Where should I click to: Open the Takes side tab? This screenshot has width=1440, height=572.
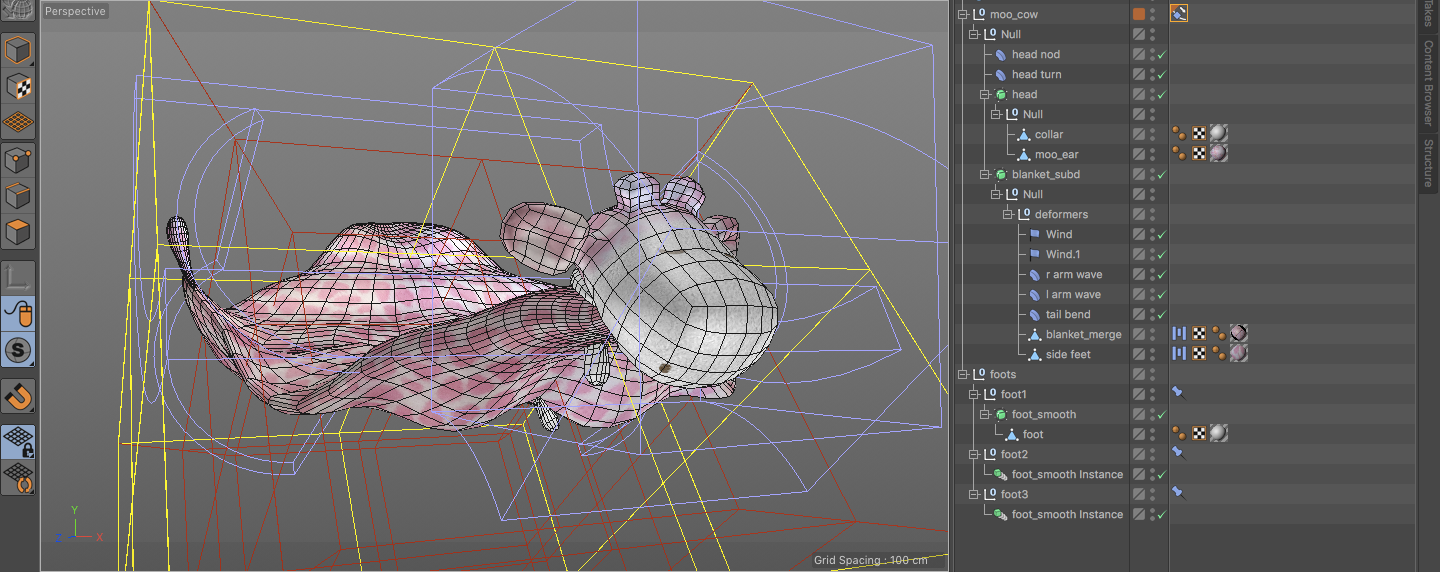click(1428, 15)
